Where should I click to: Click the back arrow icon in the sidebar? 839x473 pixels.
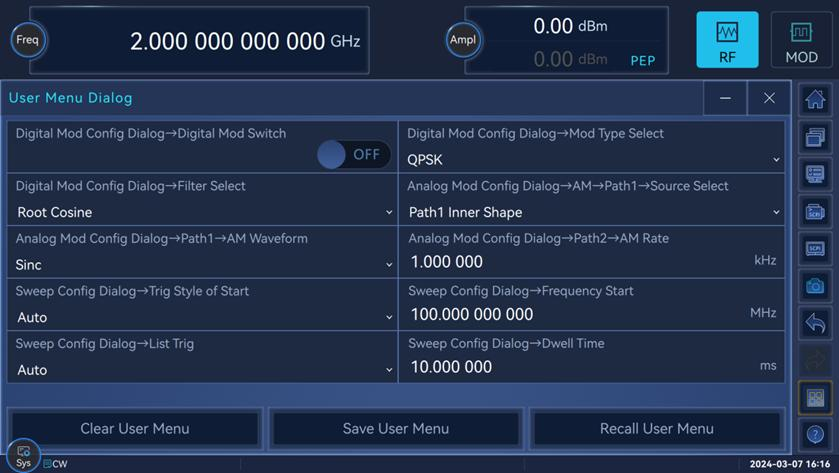pos(815,323)
